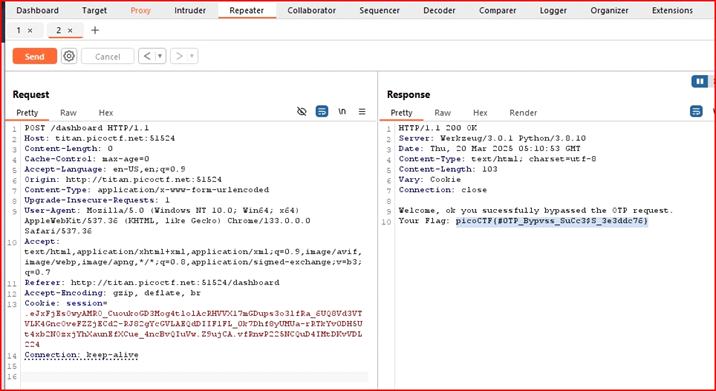Close Repeater tab 2
716x391 pixels.
70,31
